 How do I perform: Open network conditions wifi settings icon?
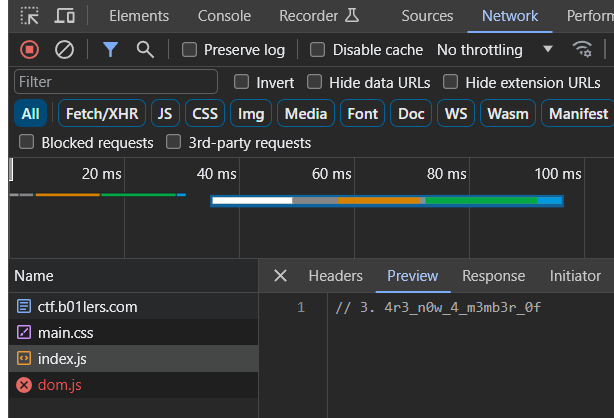pos(582,49)
